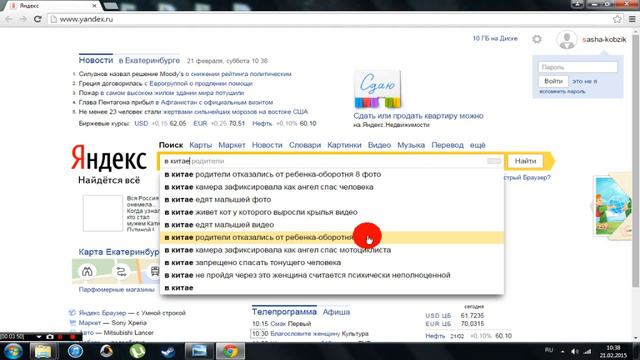Click the volume speaker tray icon
Image resolution: width=640 pixels, height=360 pixels.
(575, 351)
